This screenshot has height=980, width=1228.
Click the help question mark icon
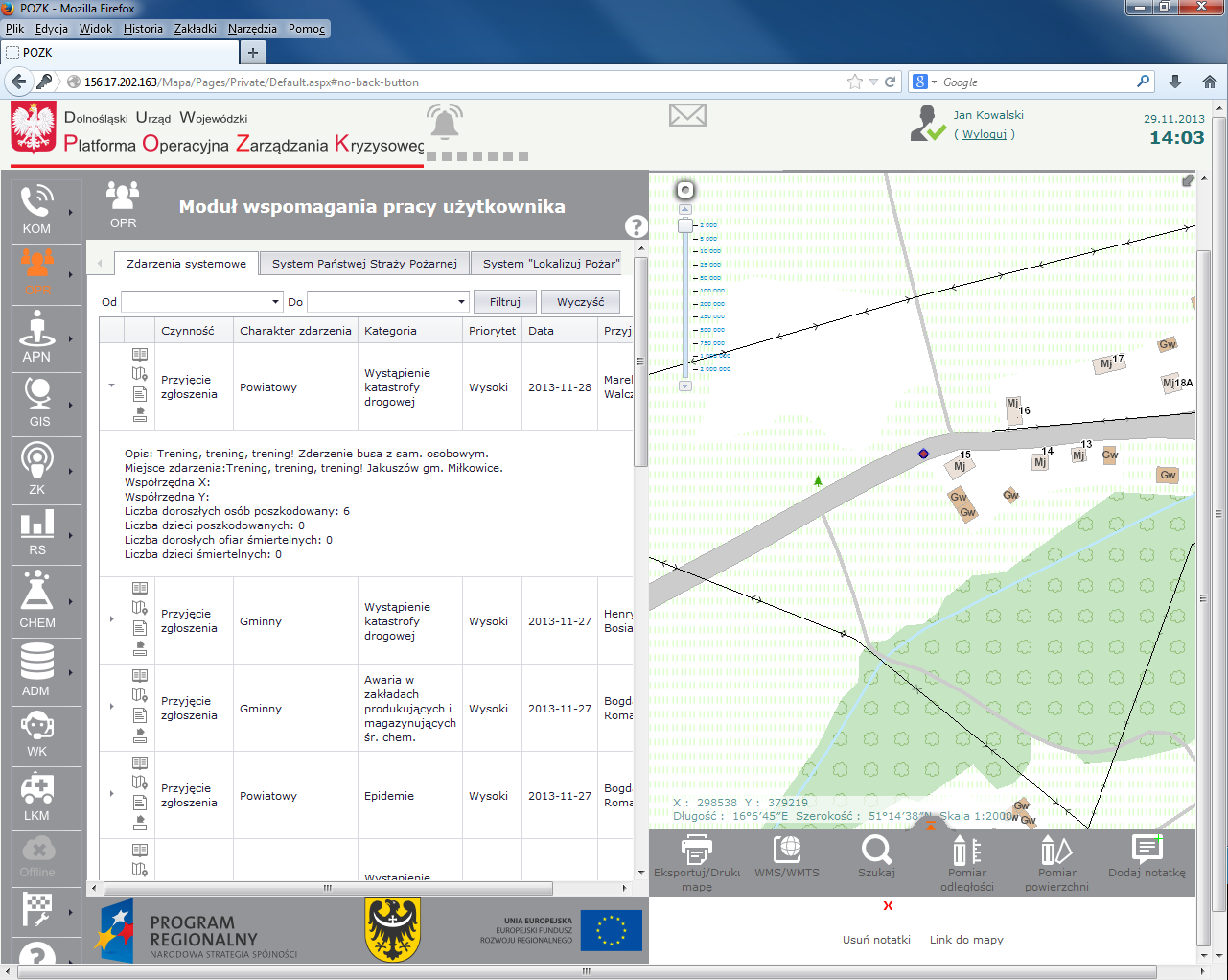[x=636, y=226]
